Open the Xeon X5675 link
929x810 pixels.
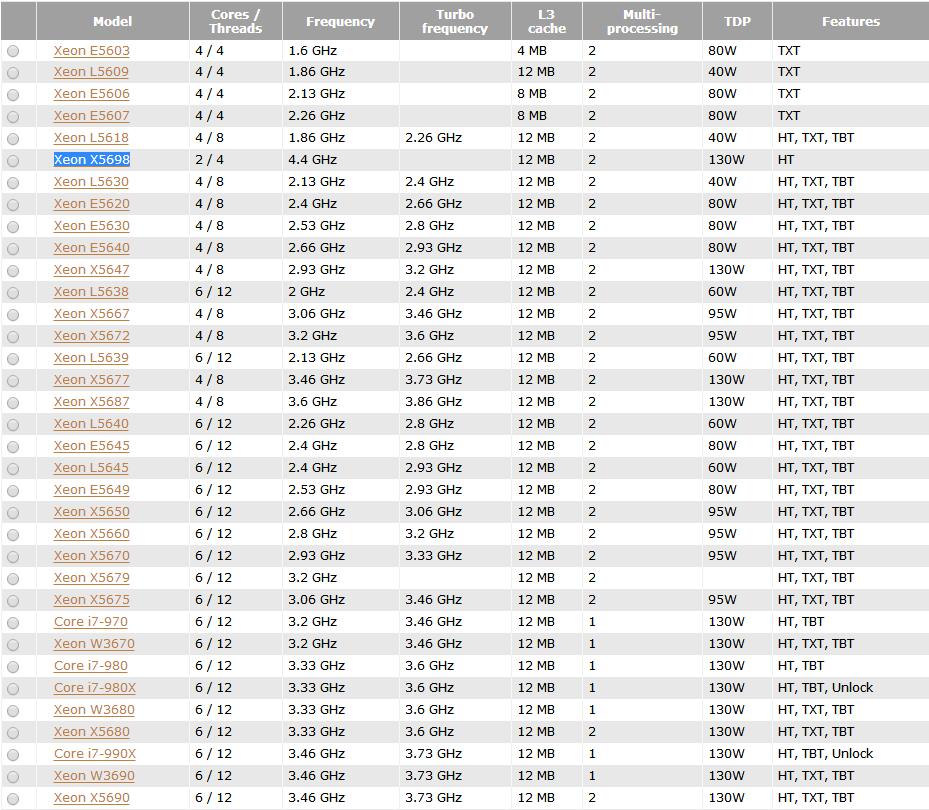coord(91,600)
